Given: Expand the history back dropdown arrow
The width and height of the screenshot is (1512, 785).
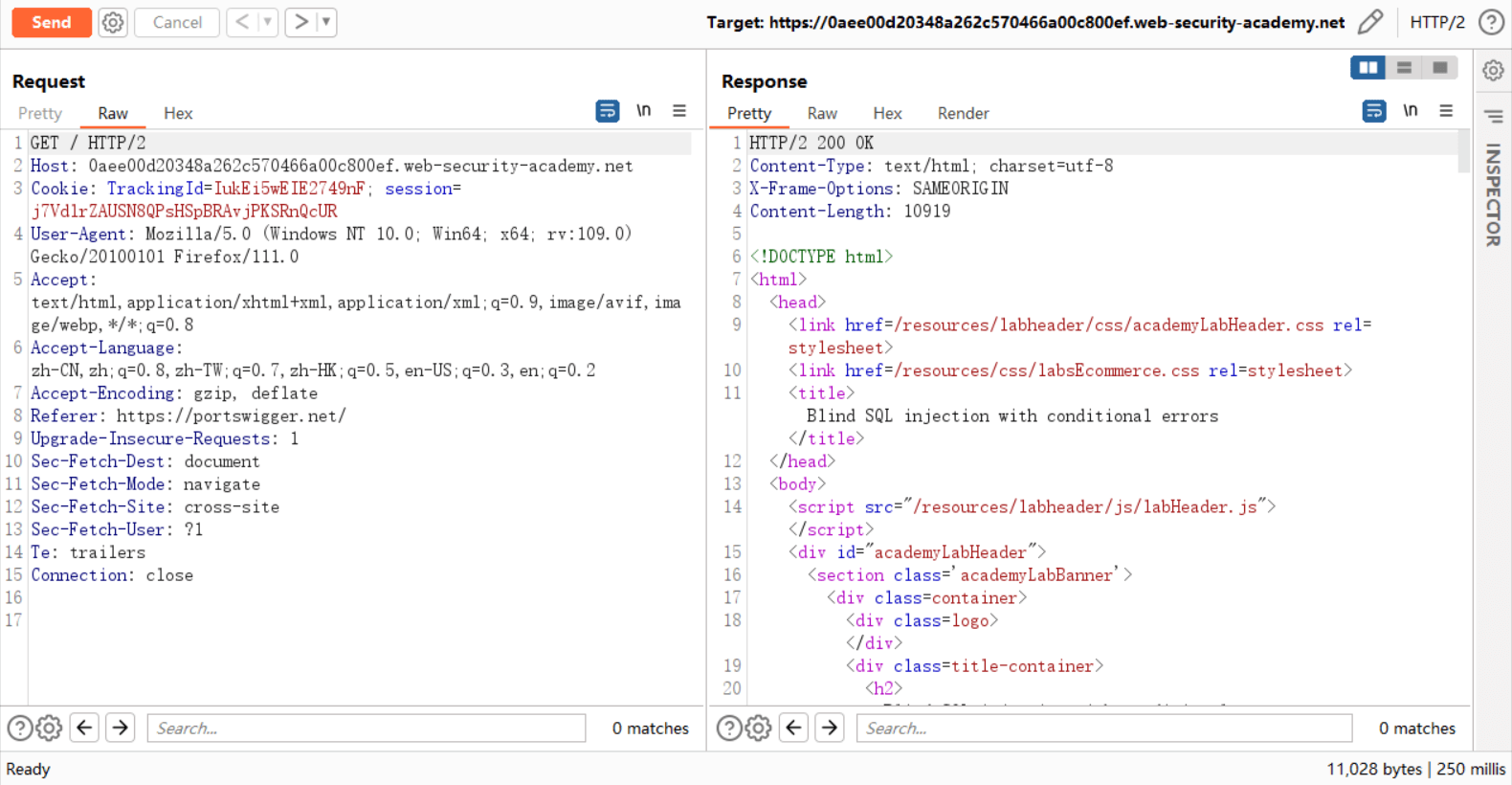Looking at the screenshot, I should [x=268, y=22].
